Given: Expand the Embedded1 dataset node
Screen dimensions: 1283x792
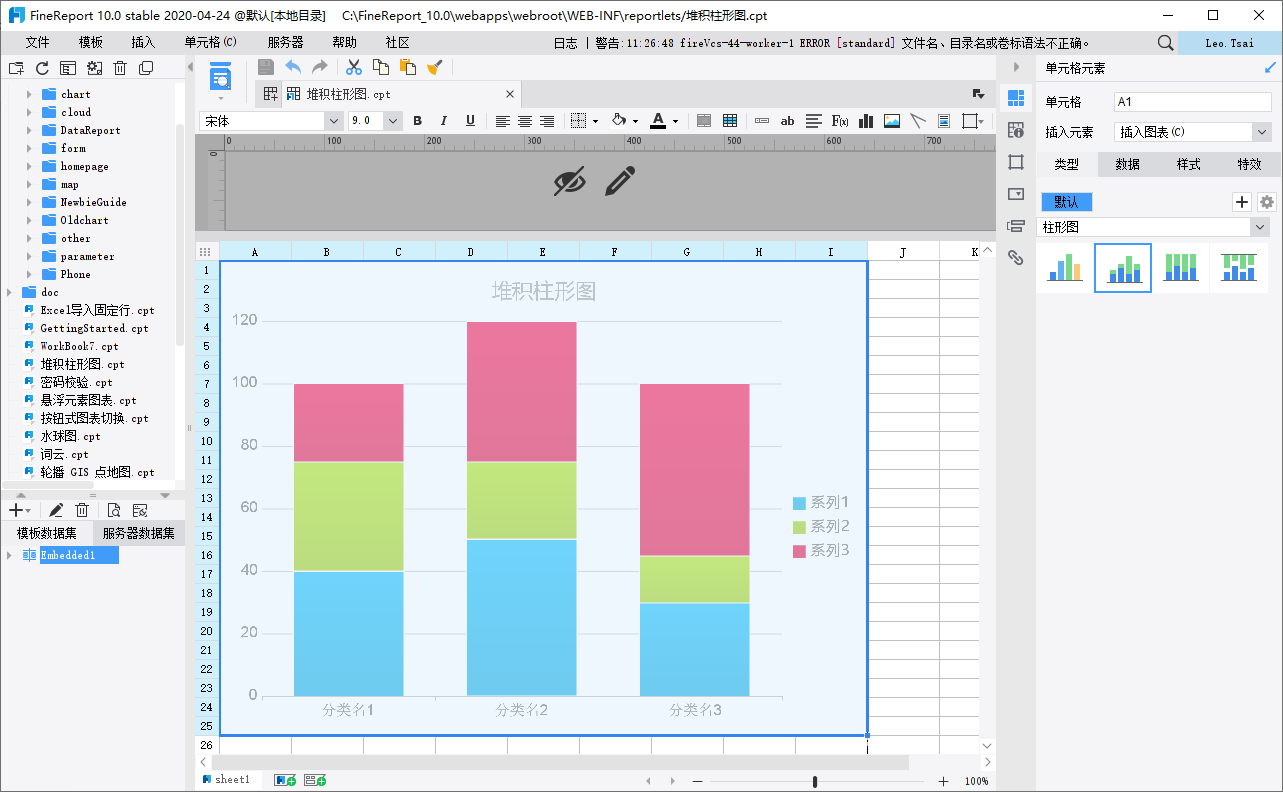Looking at the screenshot, I should point(9,555).
